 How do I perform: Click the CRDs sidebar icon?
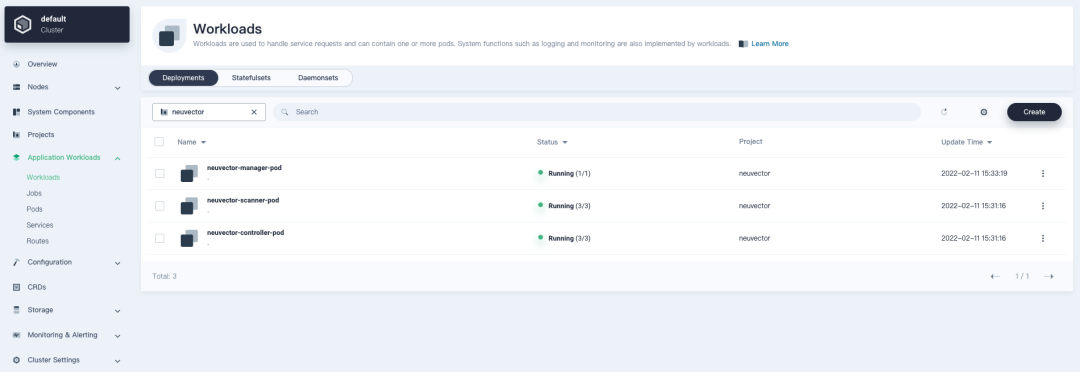[17, 287]
